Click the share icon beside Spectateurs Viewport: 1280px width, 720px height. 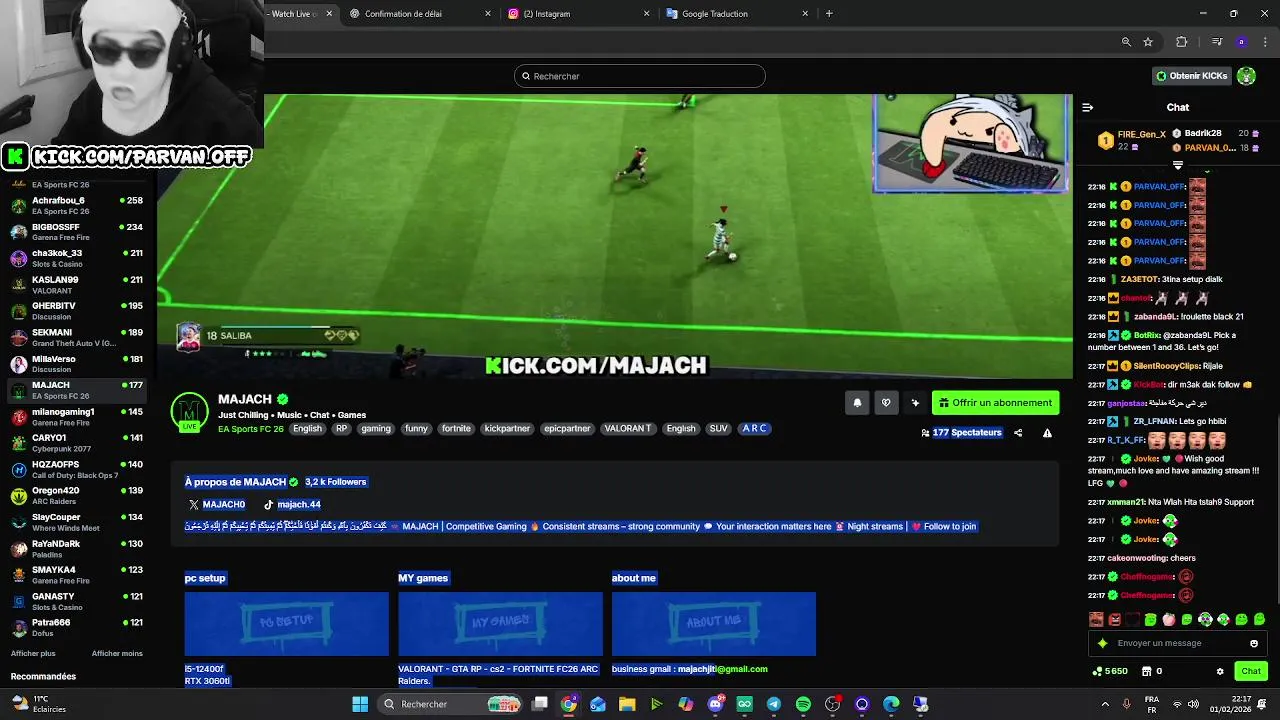[x=1018, y=433]
